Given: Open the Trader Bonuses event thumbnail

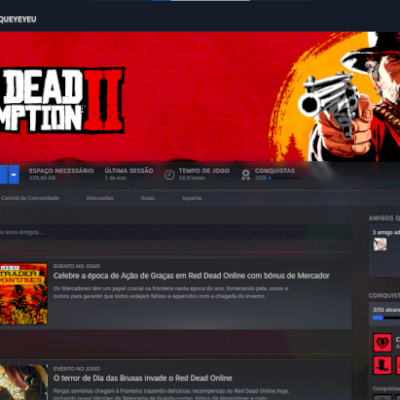Looking at the screenshot, I should tap(24, 294).
